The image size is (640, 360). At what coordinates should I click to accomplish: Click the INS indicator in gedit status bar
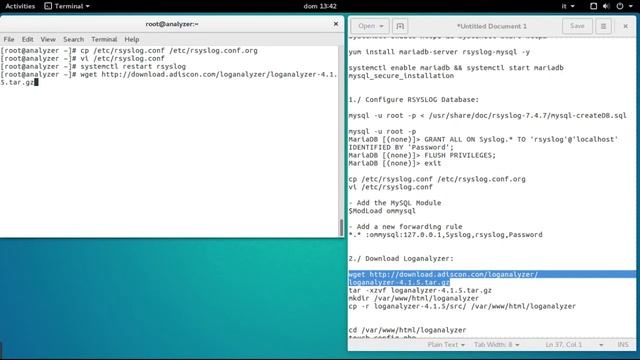tap(623, 345)
